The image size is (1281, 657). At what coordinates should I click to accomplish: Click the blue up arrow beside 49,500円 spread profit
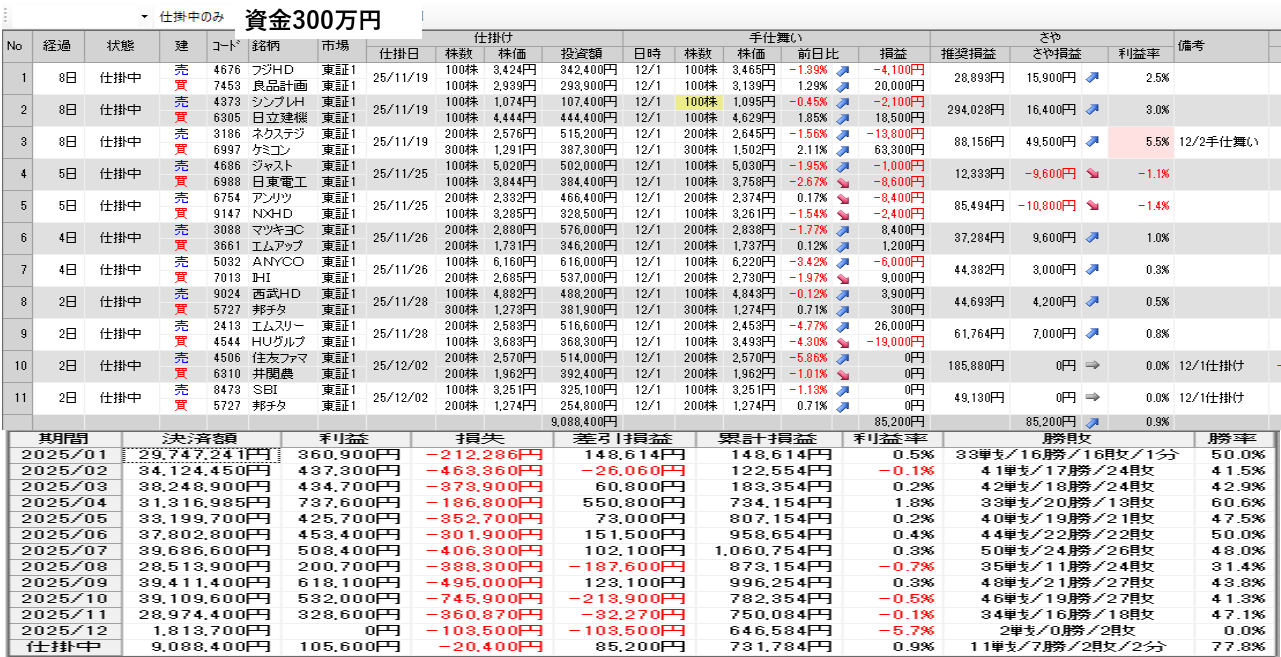click(x=1092, y=142)
